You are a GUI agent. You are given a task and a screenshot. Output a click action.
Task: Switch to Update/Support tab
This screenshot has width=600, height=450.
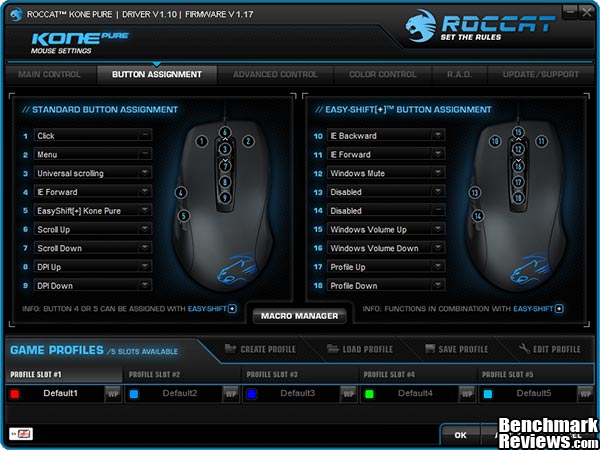coord(541,74)
